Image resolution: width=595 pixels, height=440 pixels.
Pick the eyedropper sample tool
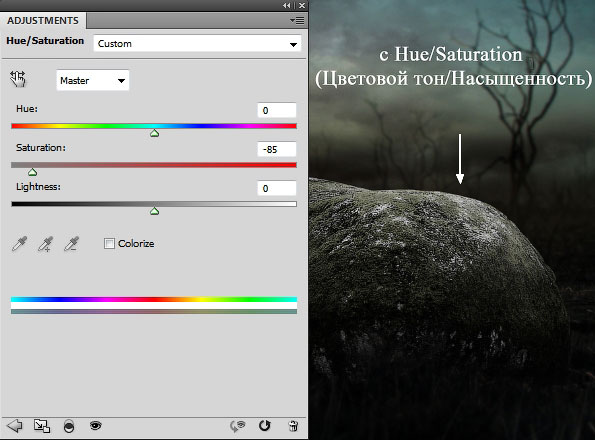(19, 244)
